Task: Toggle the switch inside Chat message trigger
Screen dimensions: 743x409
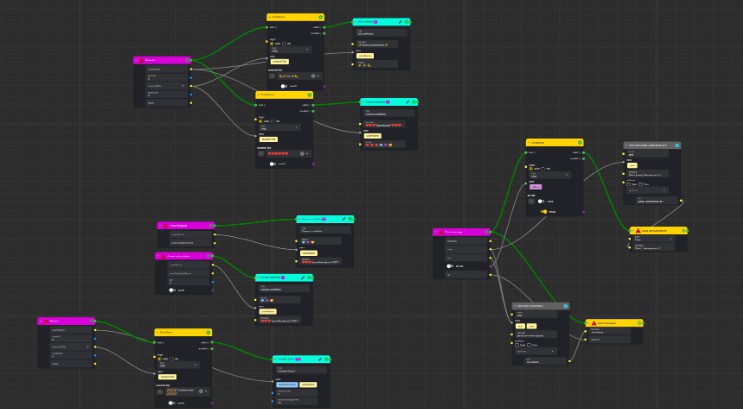Action: pos(450,266)
